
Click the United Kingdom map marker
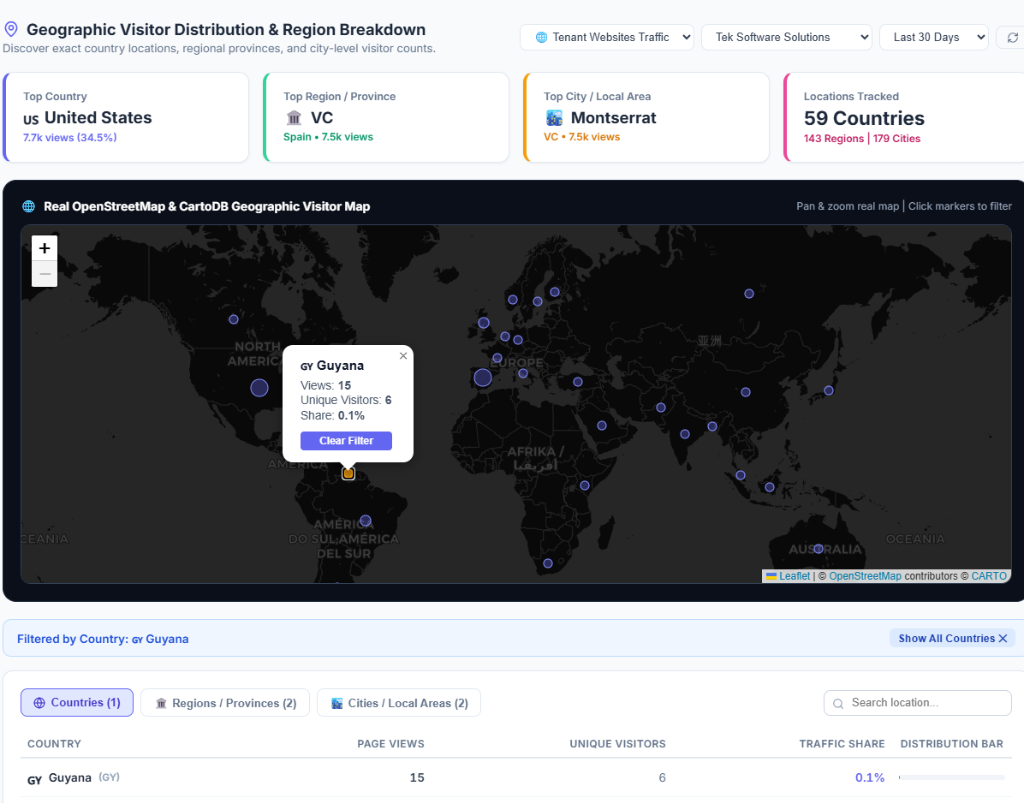tap(484, 323)
